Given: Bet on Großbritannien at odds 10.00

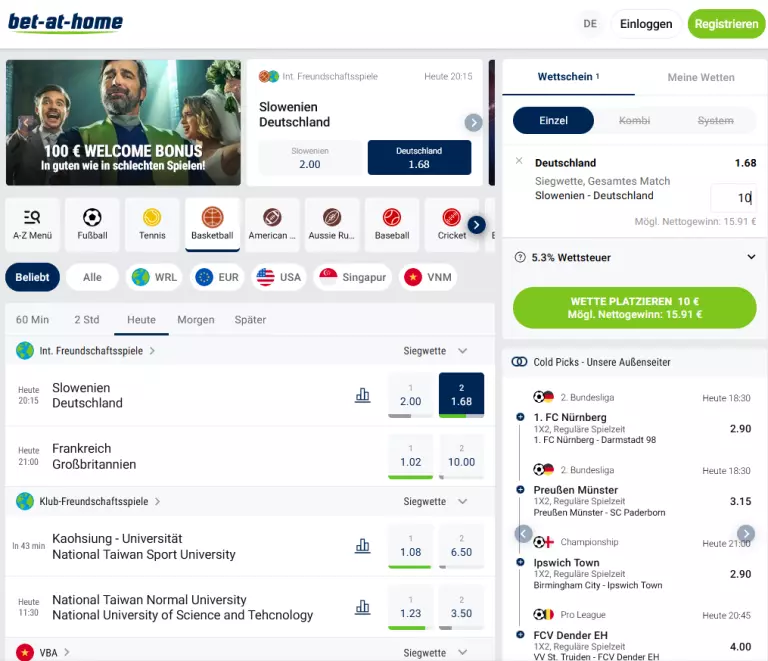Looking at the screenshot, I should point(461,456).
